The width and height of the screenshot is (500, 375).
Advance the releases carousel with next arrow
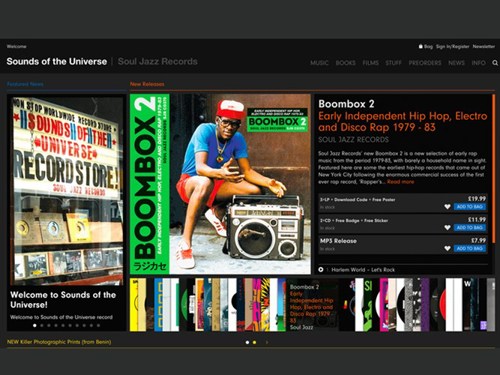[x=267, y=342]
